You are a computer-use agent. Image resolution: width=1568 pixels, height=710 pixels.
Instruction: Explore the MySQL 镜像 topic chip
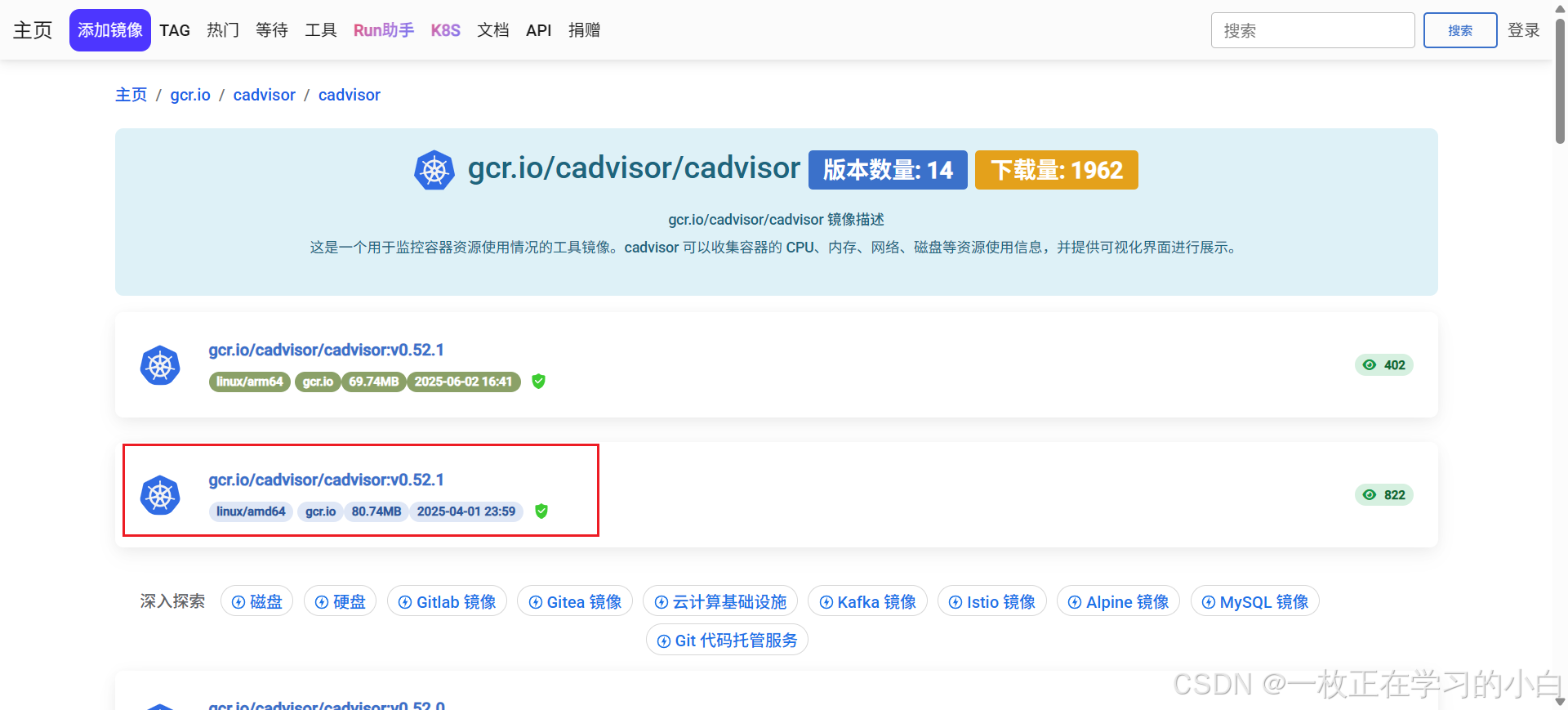coord(1255,601)
